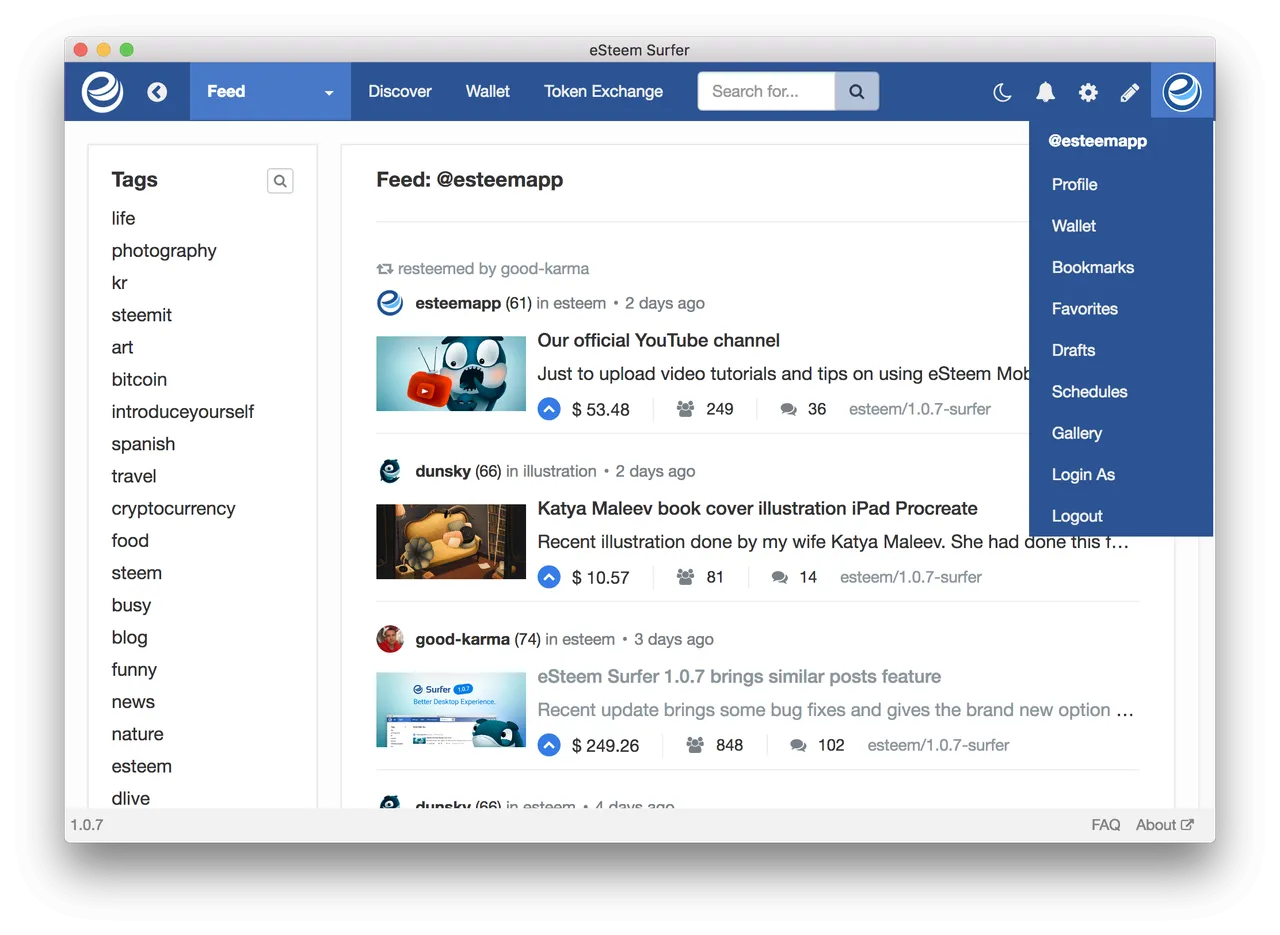
Task: Show voters icon next to 848
Action: pyautogui.click(x=695, y=745)
